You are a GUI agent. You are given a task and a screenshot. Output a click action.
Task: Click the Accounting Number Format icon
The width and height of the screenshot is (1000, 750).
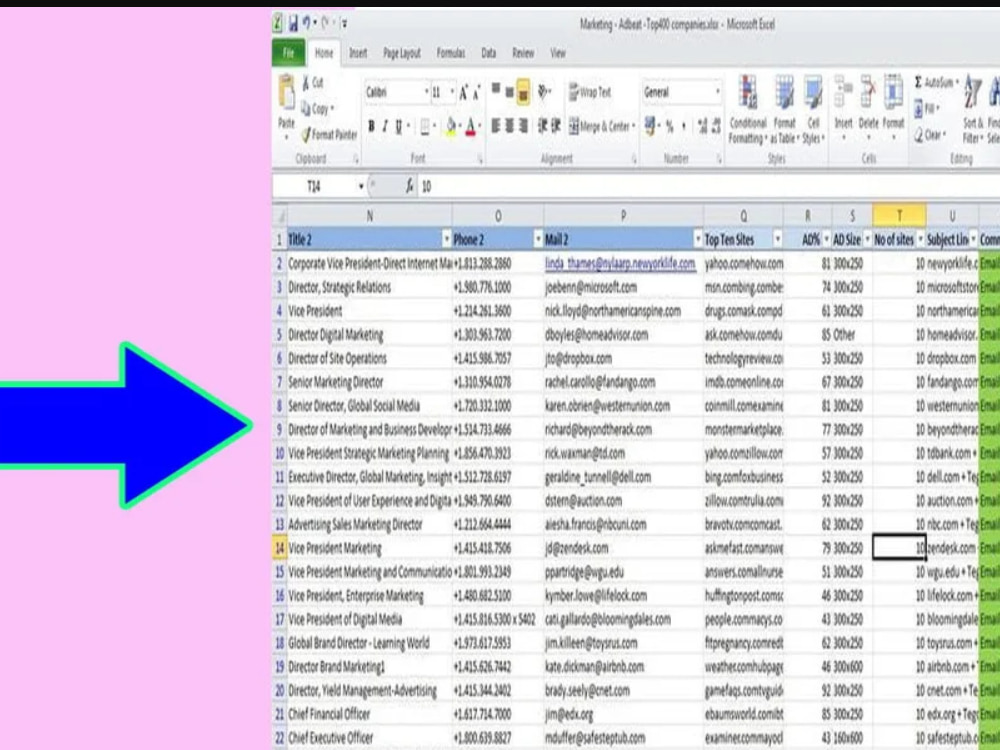649,126
